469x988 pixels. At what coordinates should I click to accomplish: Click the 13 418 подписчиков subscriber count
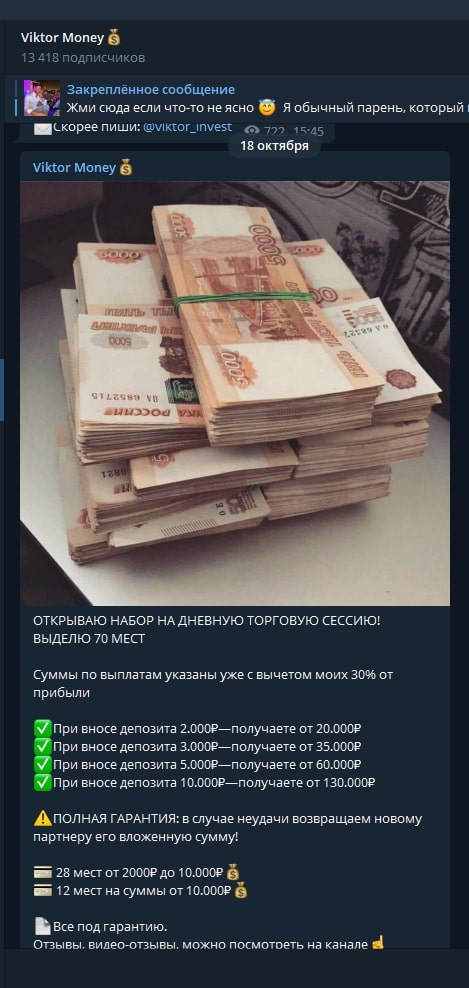point(83,58)
